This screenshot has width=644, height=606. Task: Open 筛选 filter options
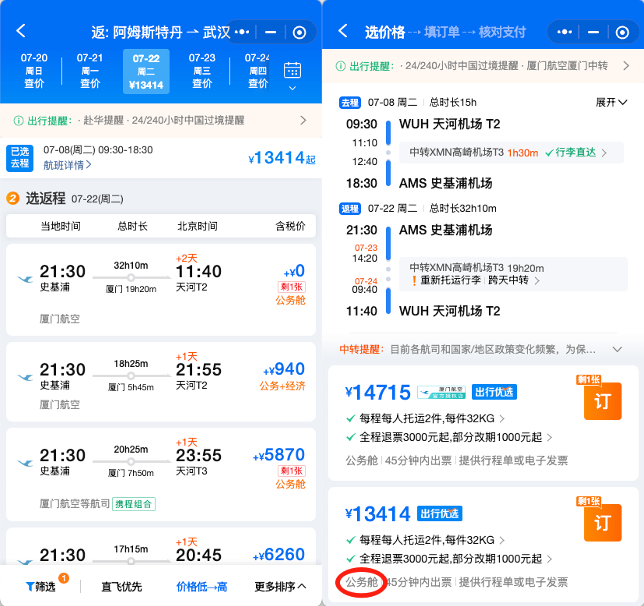[41, 587]
